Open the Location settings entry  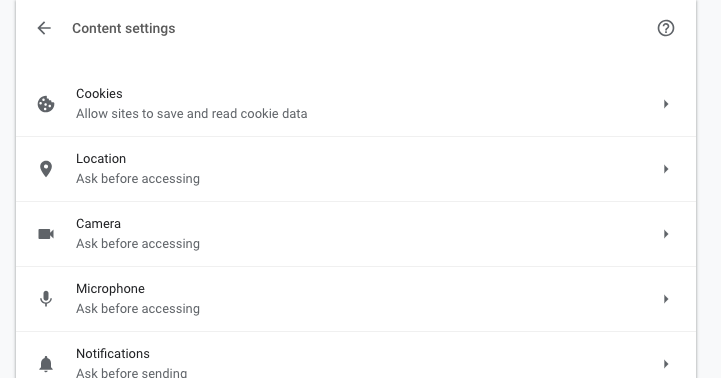coord(356,169)
